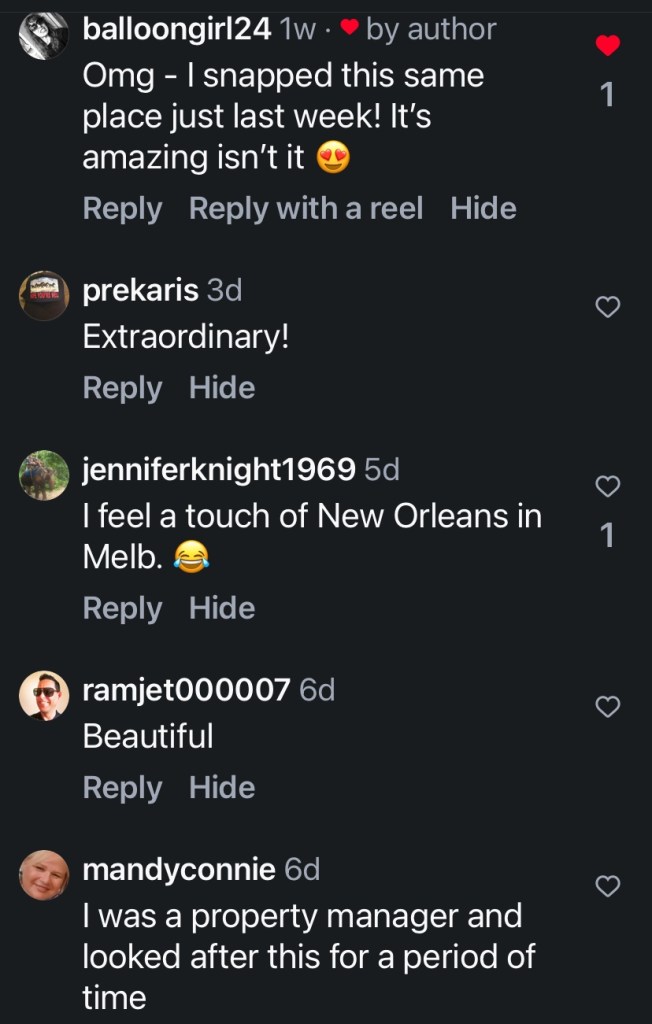This screenshot has width=652, height=1024.
Task: Open prekaris profile avatar
Action: click(45, 296)
